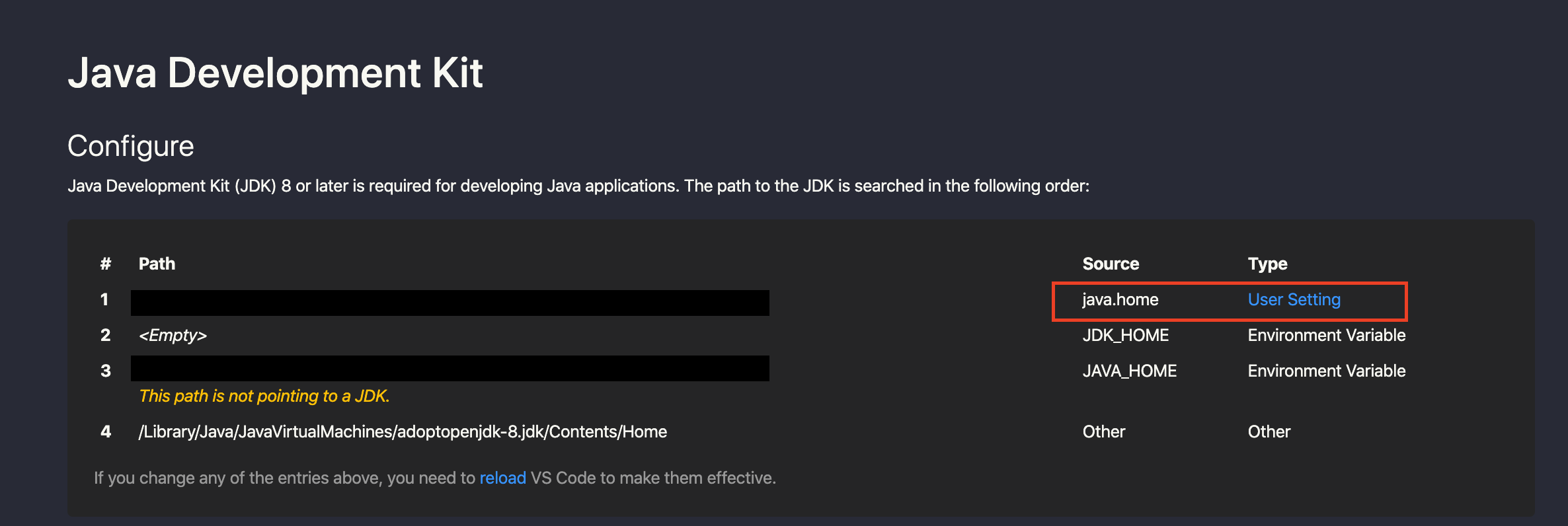Click the <Empty> path entry
Image resolution: width=1568 pixels, height=526 pixels.
(x=173, y=336)
